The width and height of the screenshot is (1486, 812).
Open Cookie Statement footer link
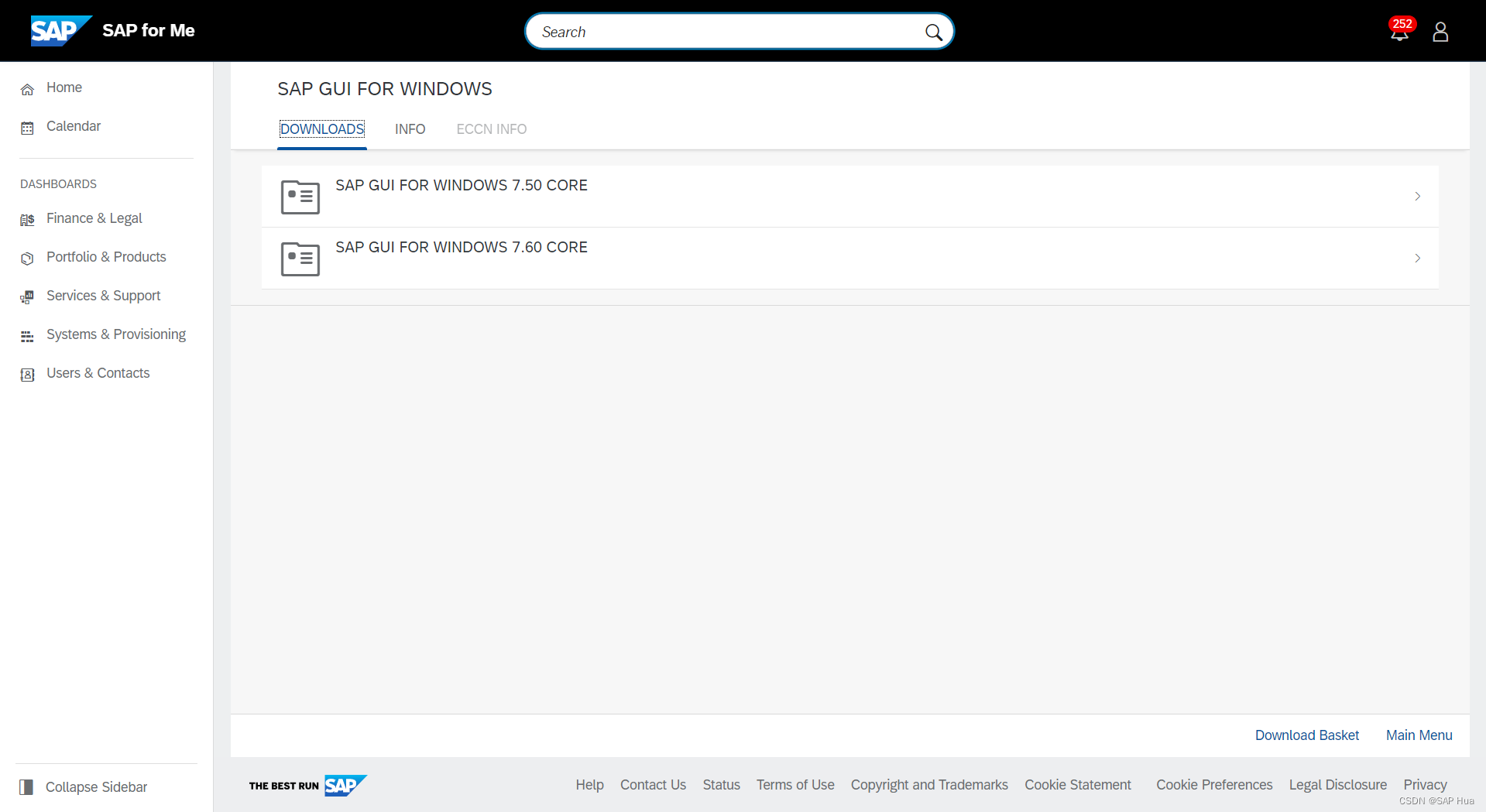1077,785
